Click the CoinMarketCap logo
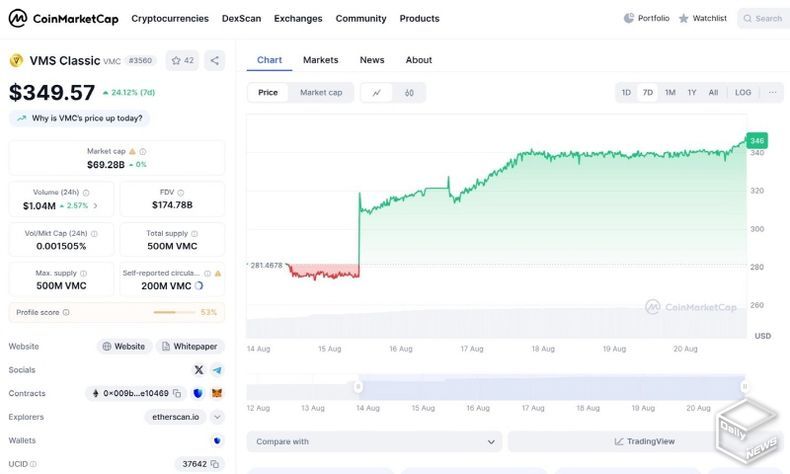Viewport: 790px width, 474px height. [x=63, y=19]
